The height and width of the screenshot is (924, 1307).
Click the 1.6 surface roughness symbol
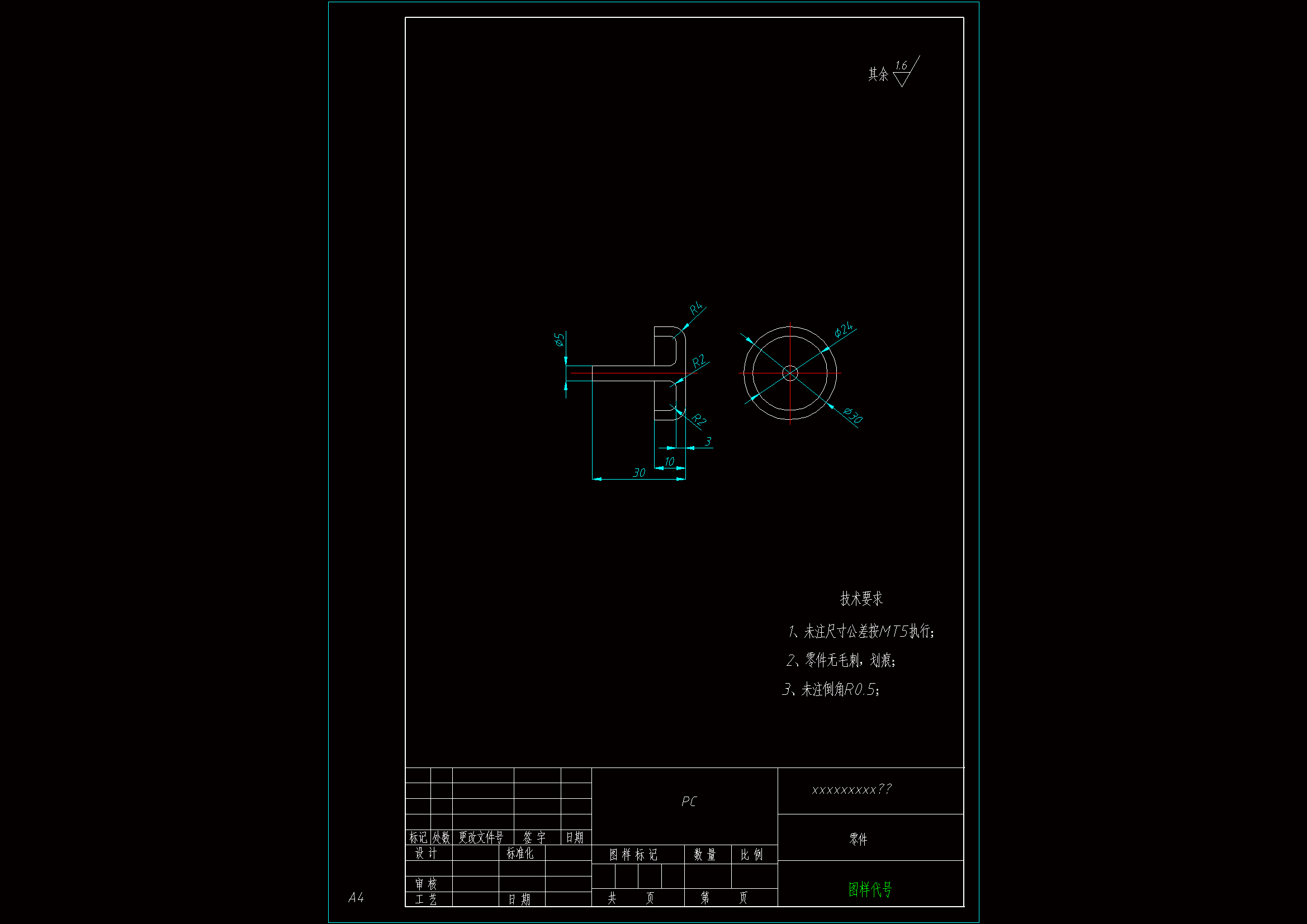[x=902, y=71]
